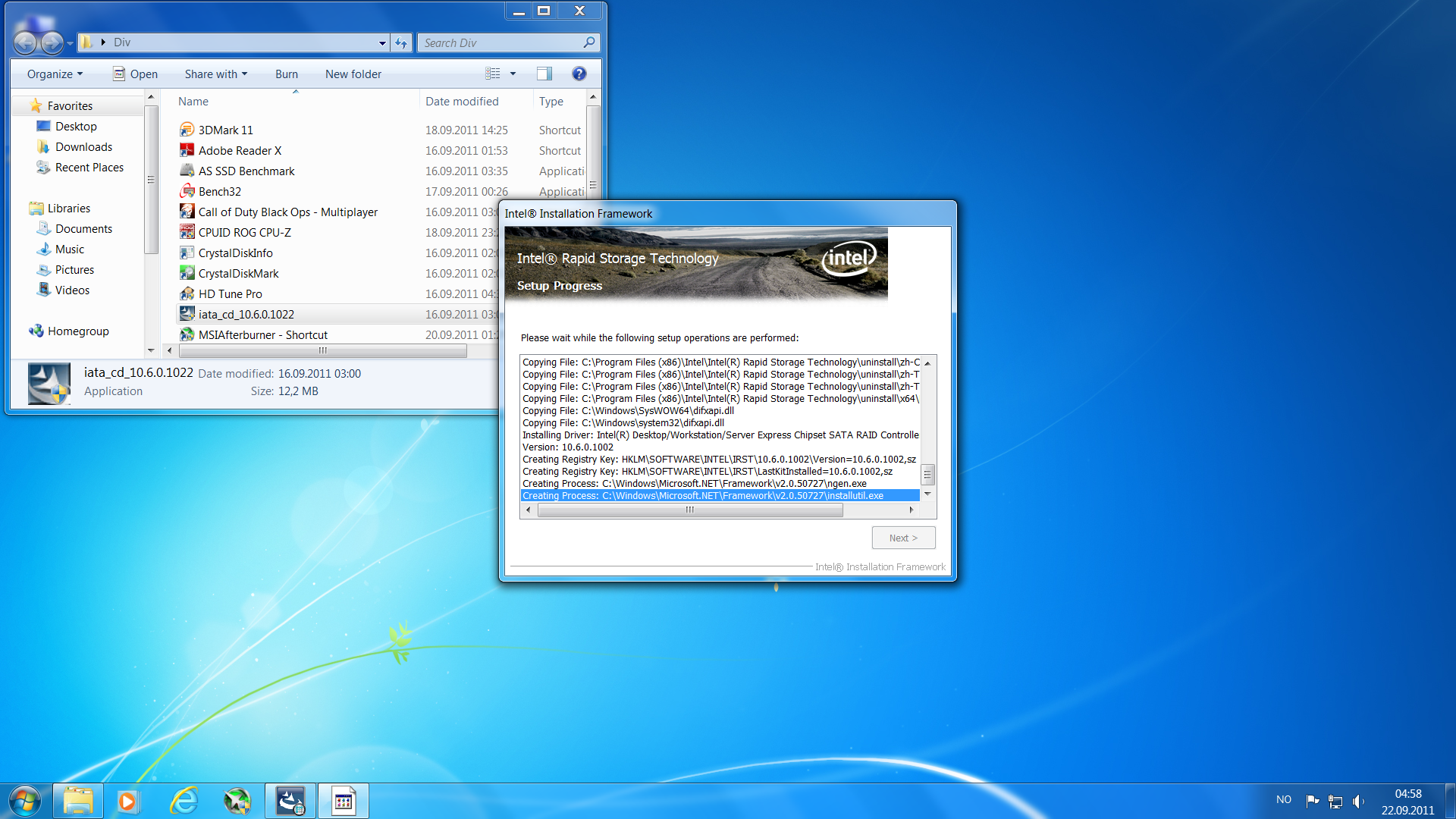The image size is (1456, 819).
Task: Click the NO language indicator in tray
Action: [x=1284, y=799]
